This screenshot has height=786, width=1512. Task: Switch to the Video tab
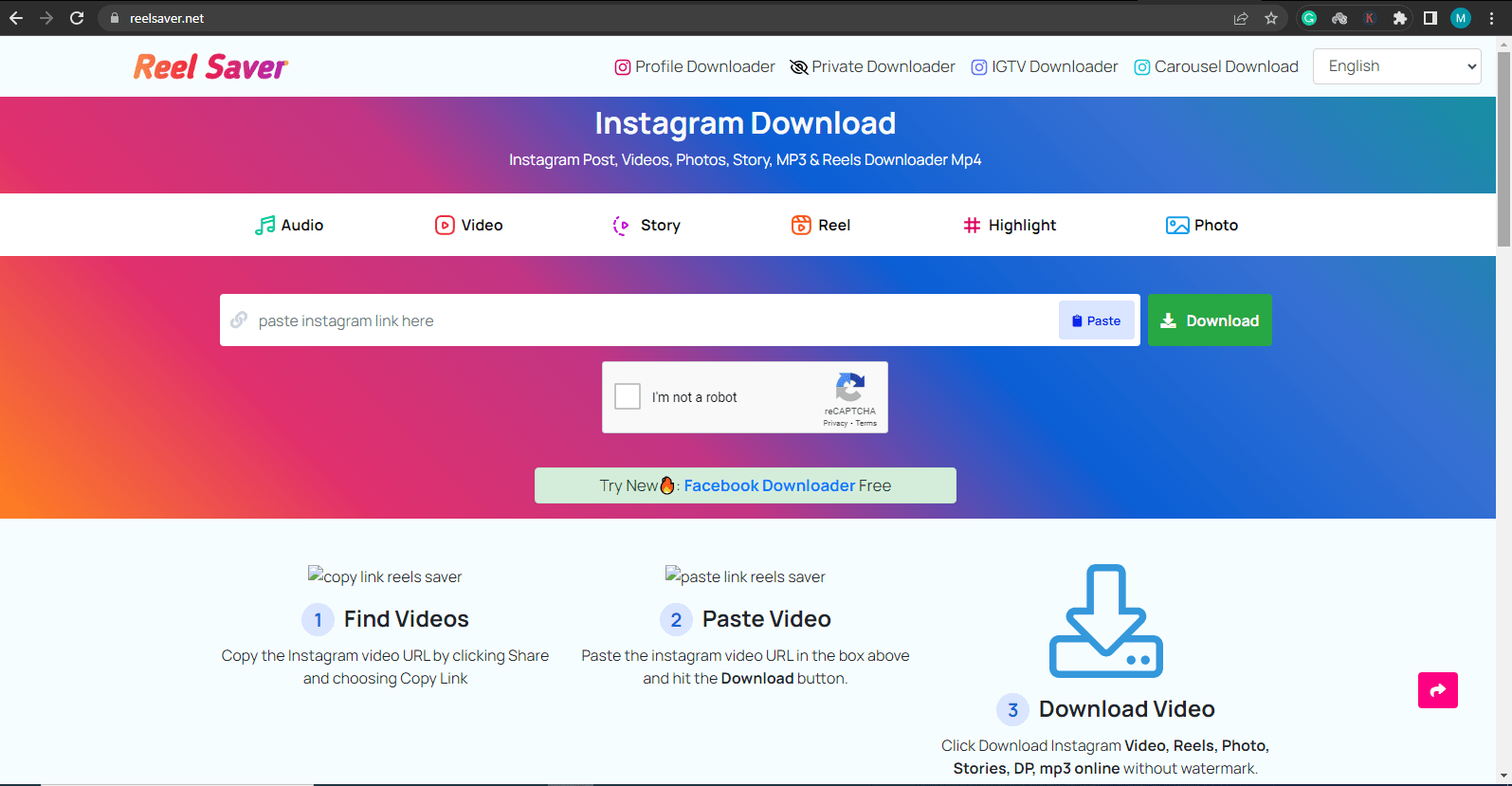coord(469,225)
